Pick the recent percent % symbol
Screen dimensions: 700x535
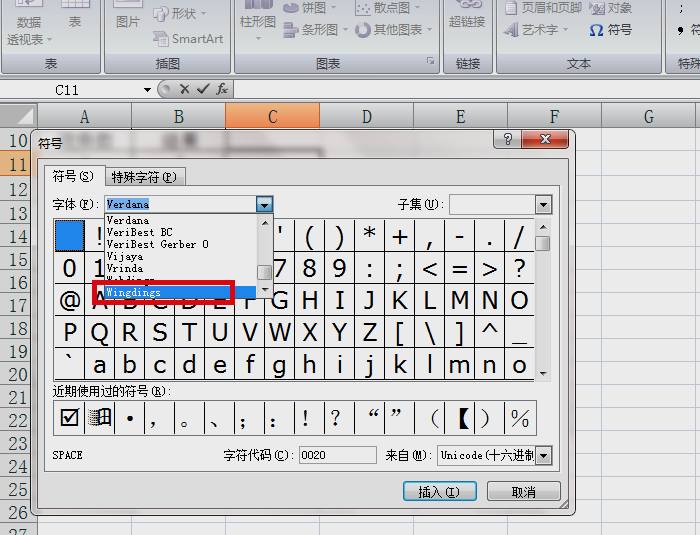(x=520, y=418)
